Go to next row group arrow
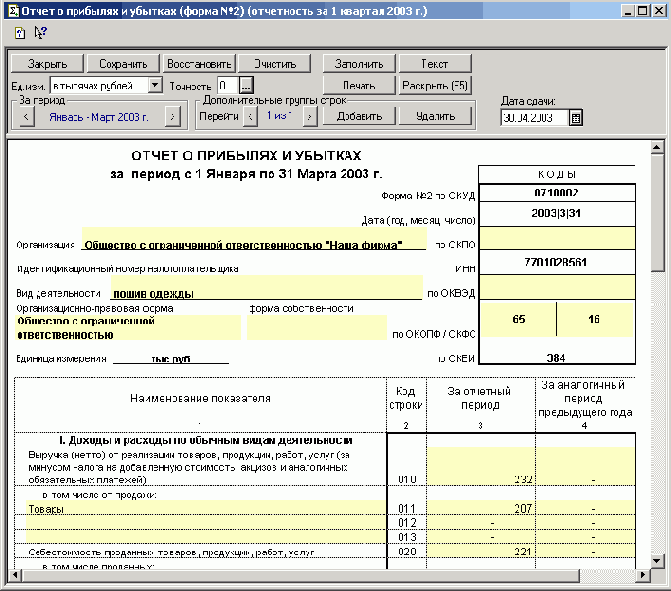671x591 pixels. (x=310, y=116)
